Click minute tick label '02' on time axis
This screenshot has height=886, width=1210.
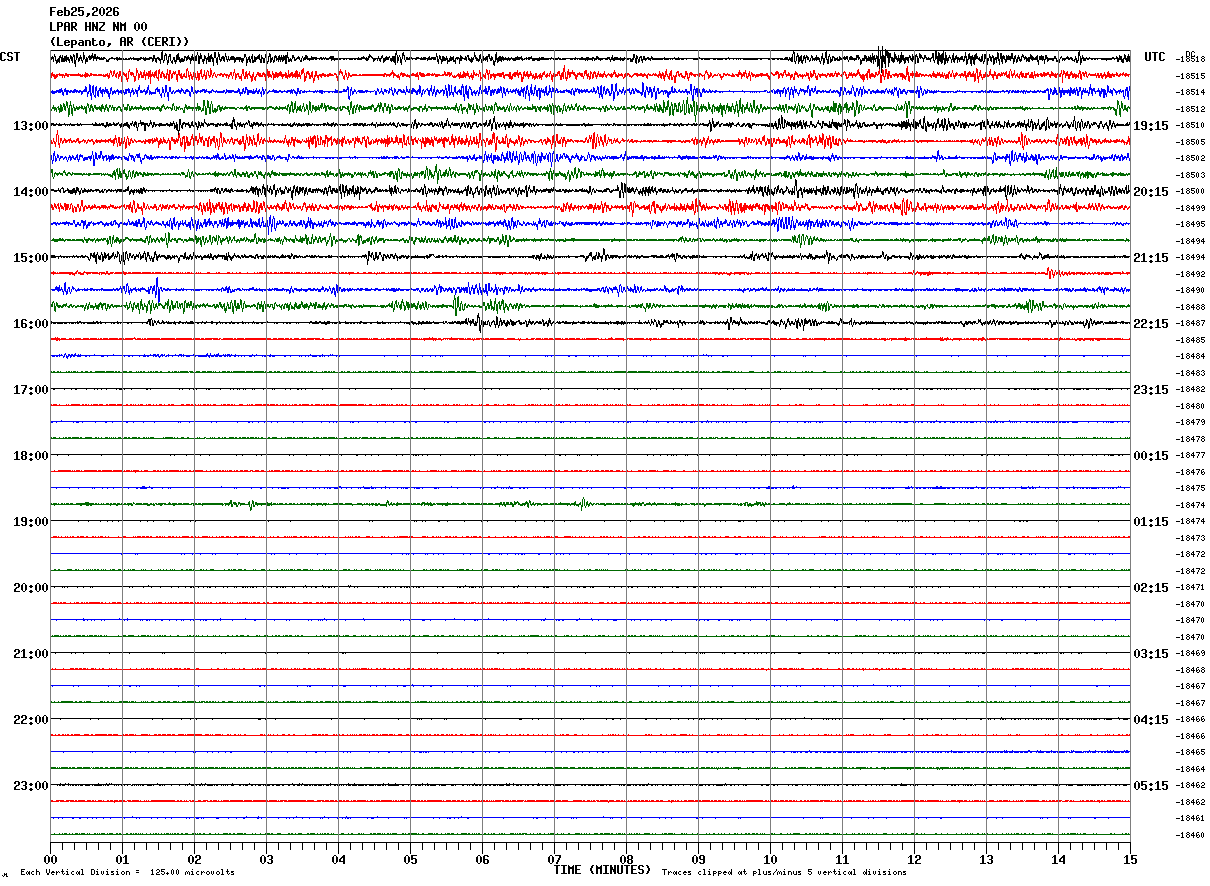(194, 860)
